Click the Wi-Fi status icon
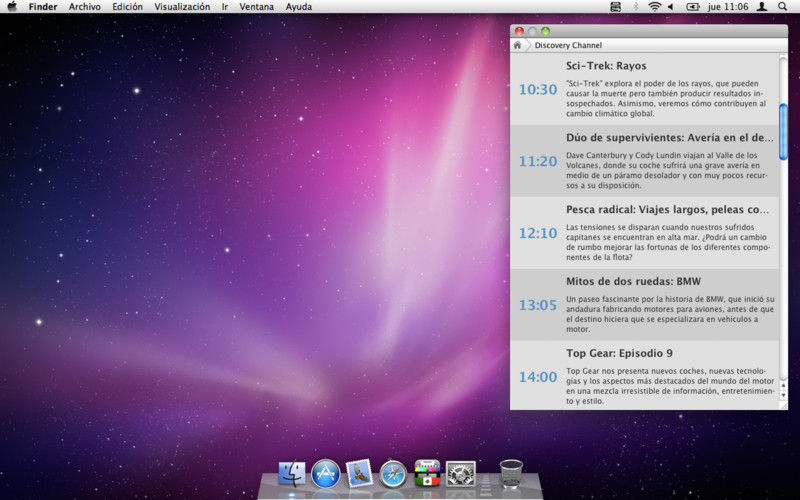The height and width of the screenshot is (500, 800). [654, 7]
